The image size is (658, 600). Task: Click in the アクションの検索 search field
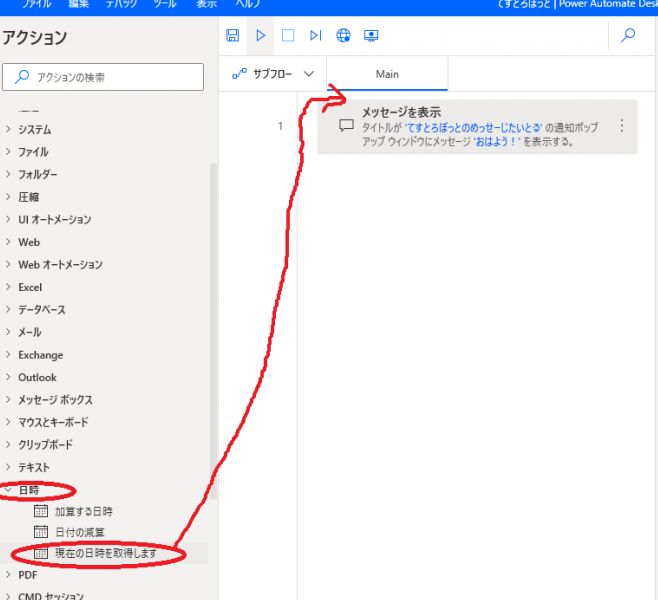click(110, 77)
